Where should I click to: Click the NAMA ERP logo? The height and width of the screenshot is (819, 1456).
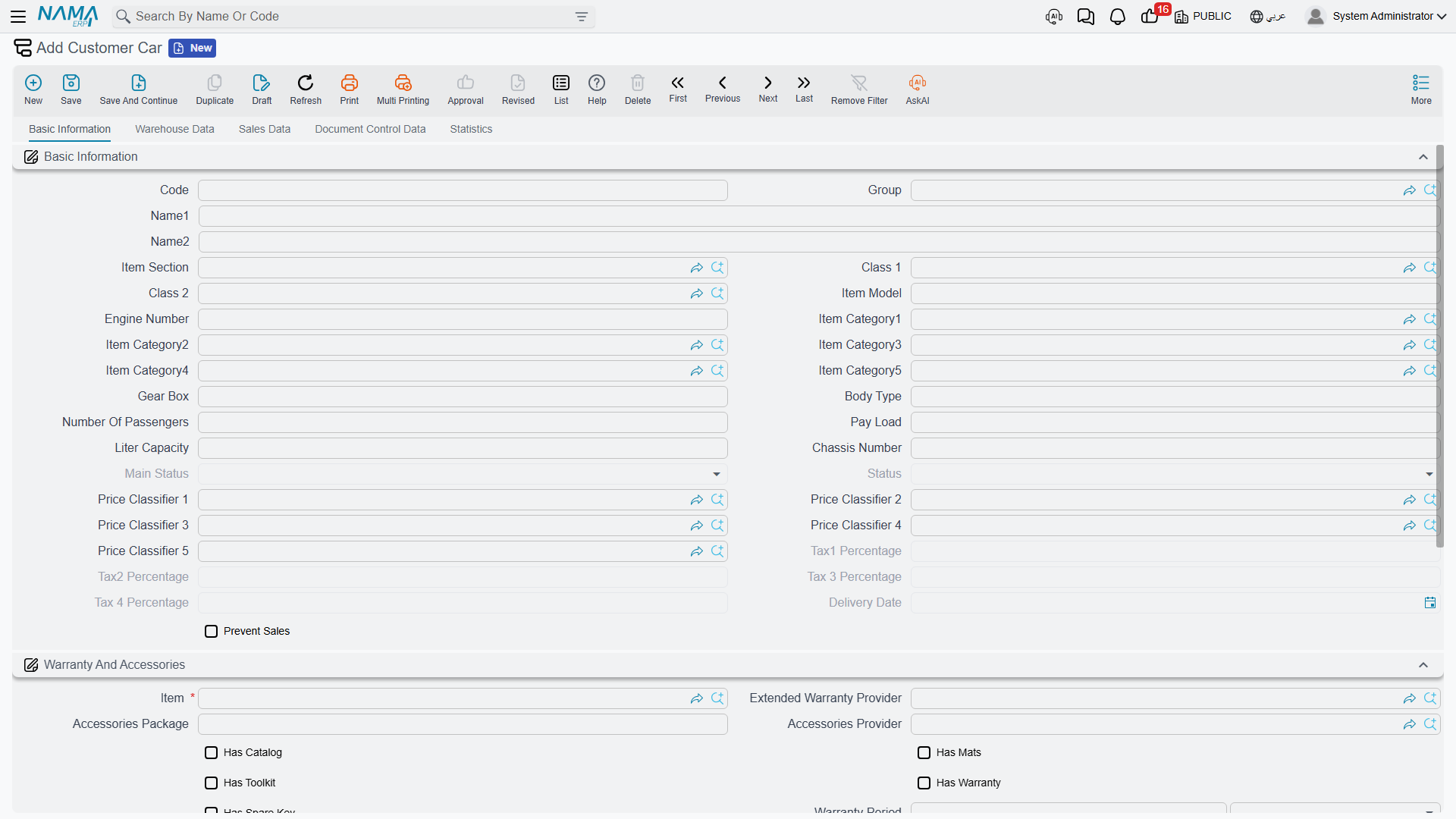click(x=67, y=16)
